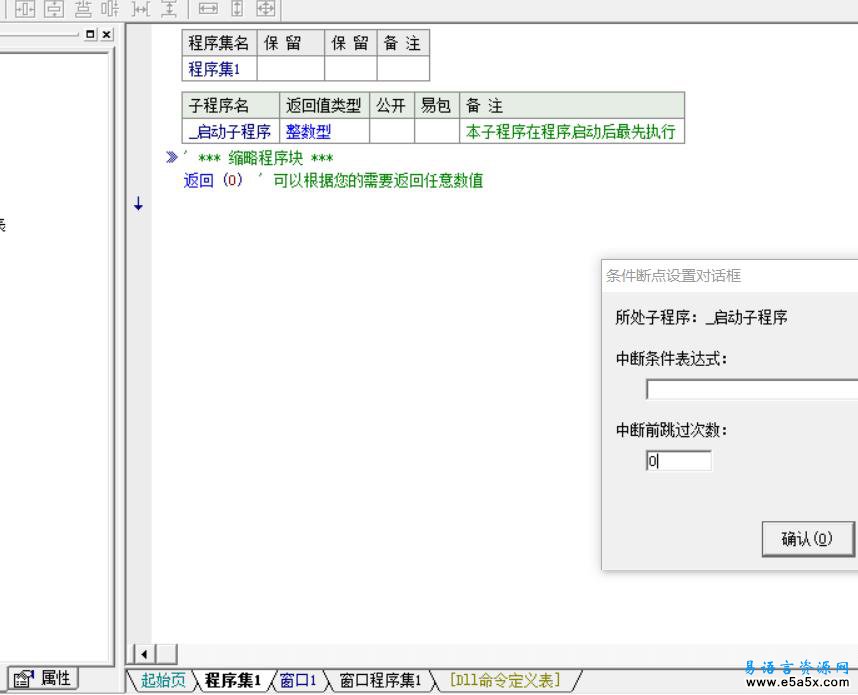The image size is (858, 695).
Task: Focus the 中断条件表达式 input field
Action: click(752, 390)
